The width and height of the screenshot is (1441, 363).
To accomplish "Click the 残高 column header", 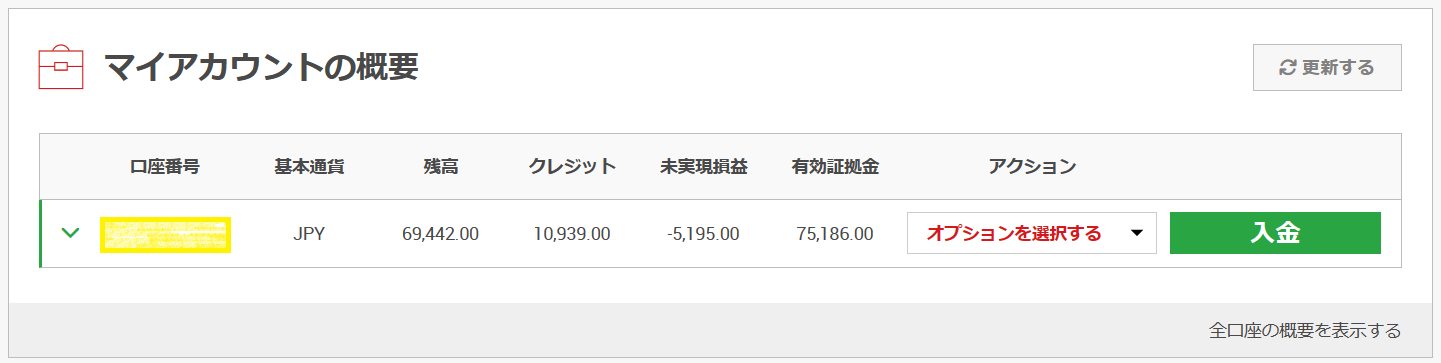I will click(x=441, y=167).
